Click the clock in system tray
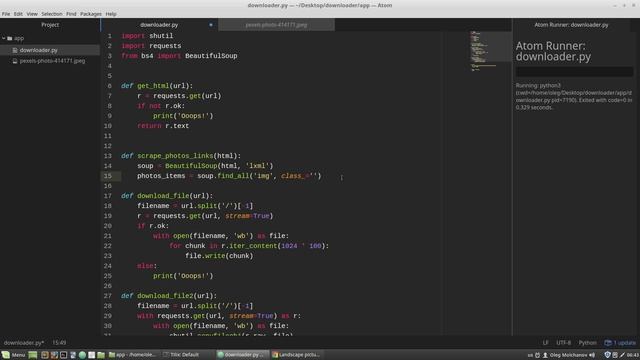Screen dimensions: 640x360 (633, 355)
